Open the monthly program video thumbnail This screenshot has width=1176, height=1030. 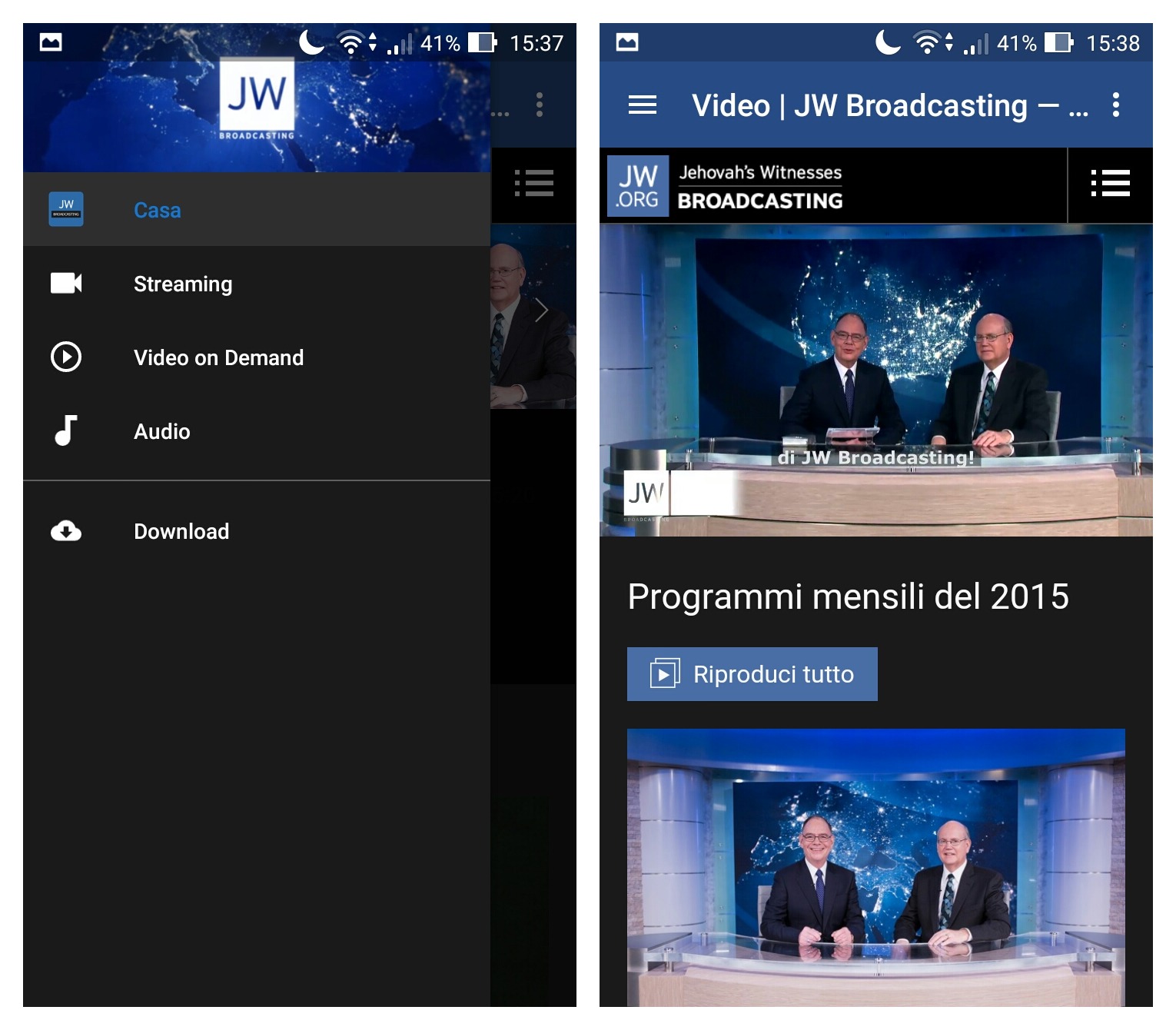coord(876,869)
